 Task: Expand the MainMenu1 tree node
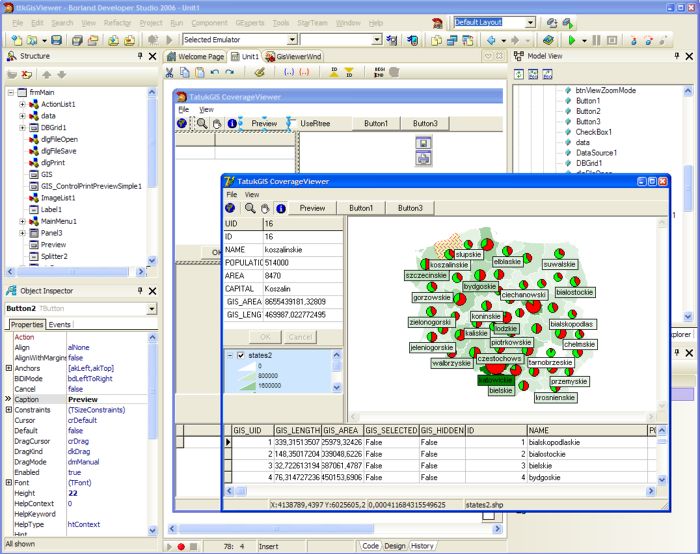coord(22,221)
